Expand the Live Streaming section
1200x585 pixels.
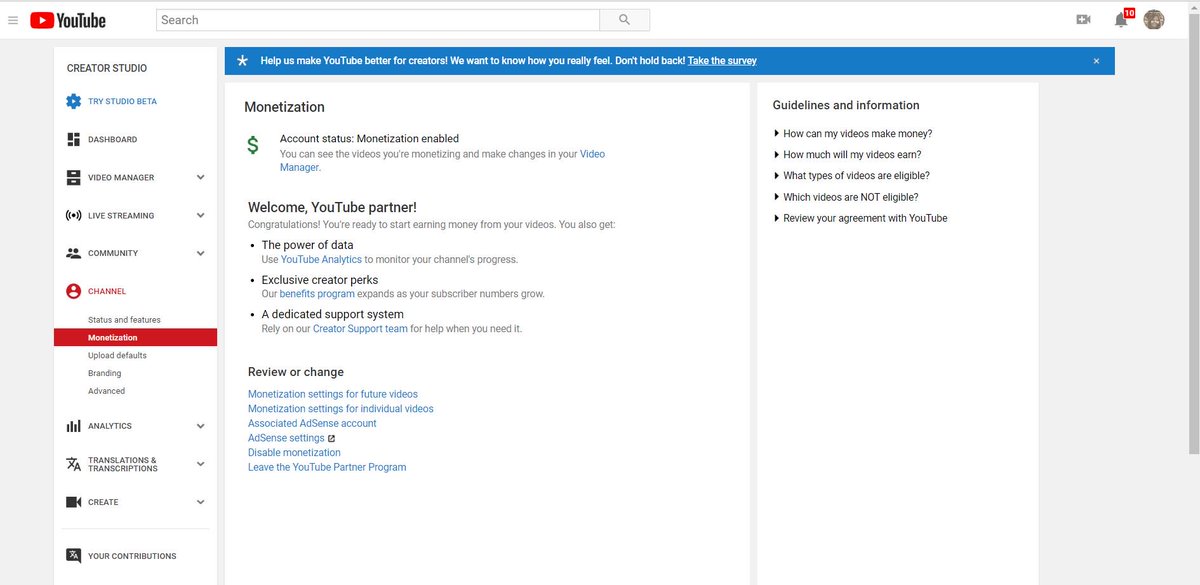coord(200,215)
